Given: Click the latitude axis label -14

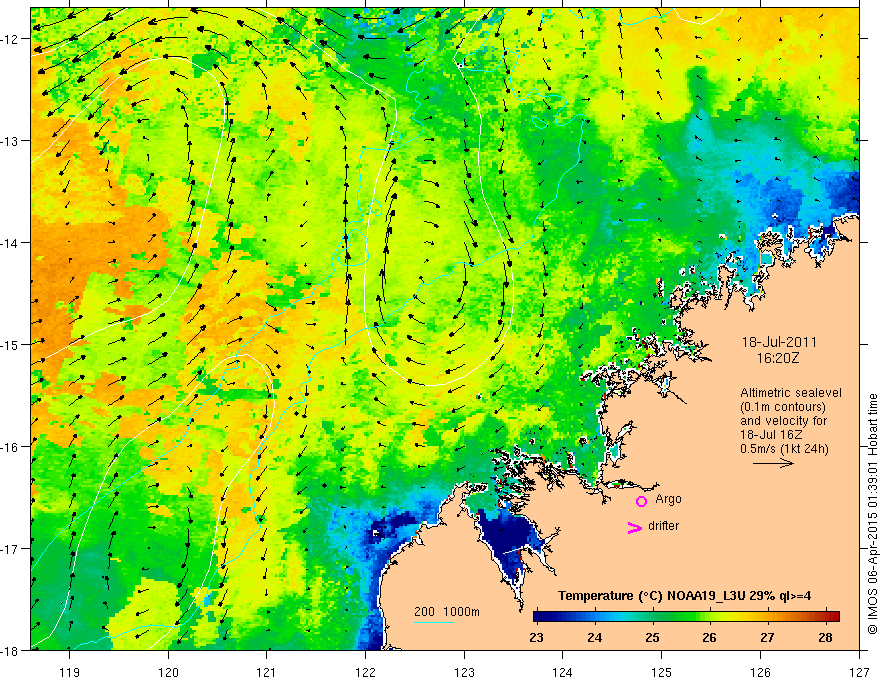Looking at the screenshot, I should pyautogui.click(x=11, y=243).
